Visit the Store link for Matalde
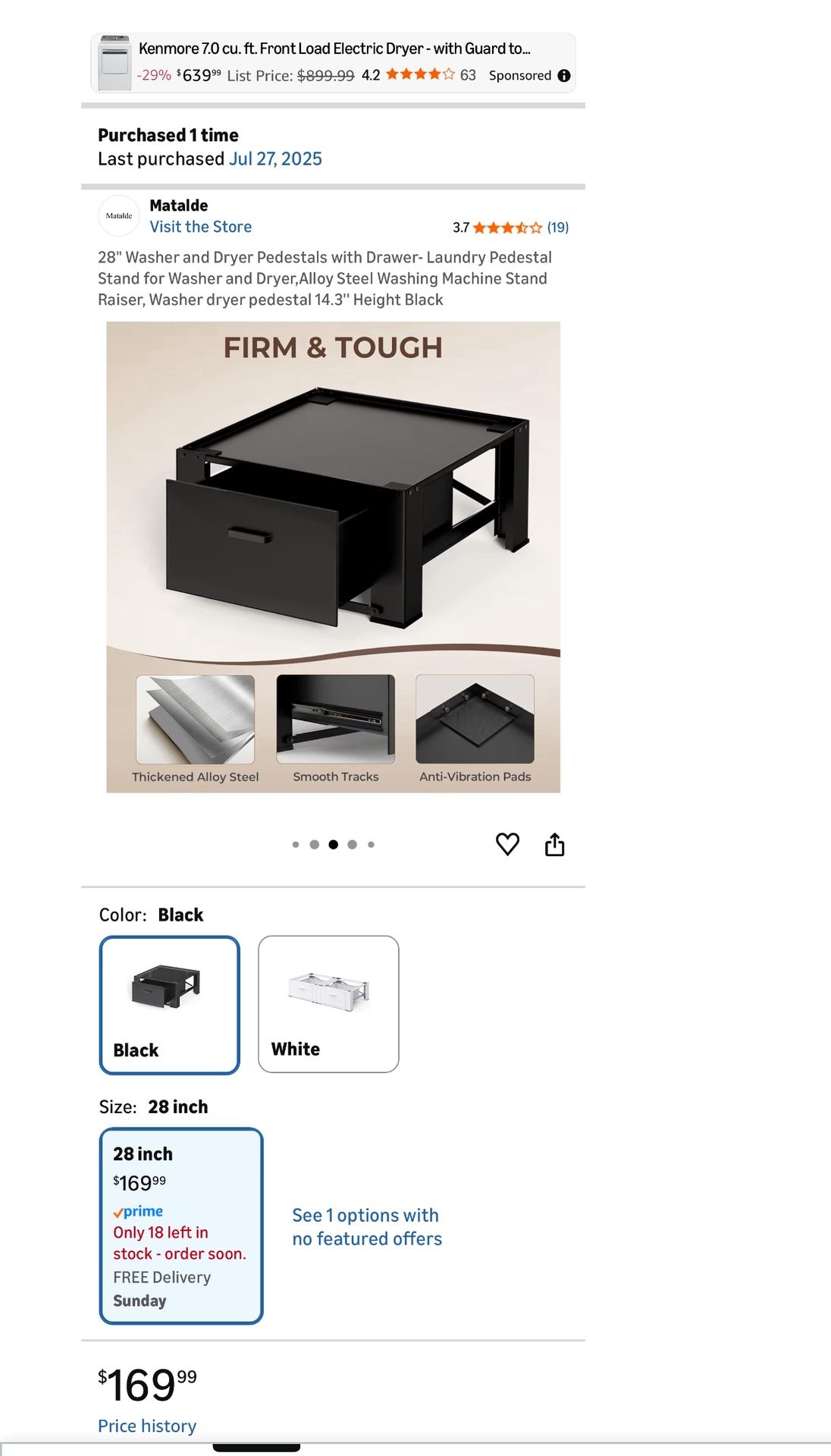 tap(201, 227)
